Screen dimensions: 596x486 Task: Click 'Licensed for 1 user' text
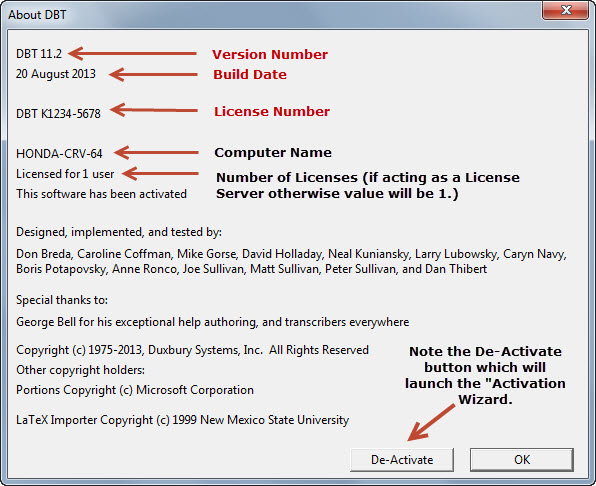[x=65, y=174]
